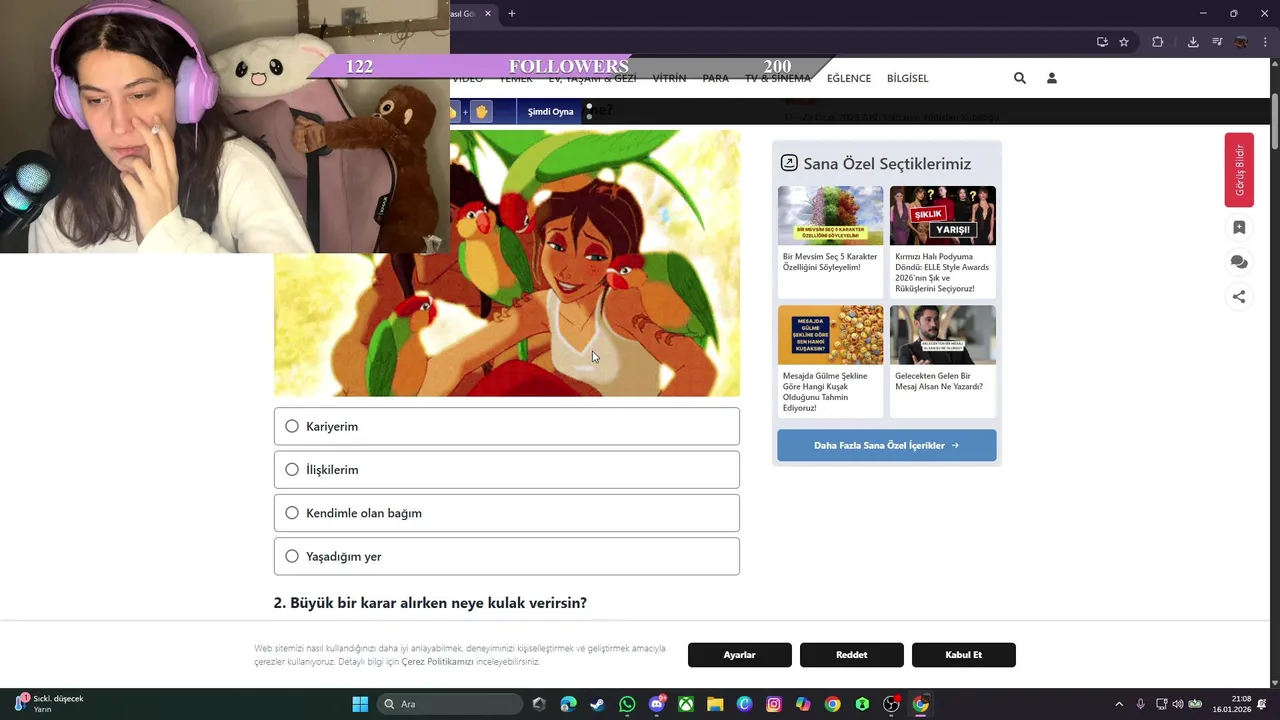The height and width of the screenshot is (720, 1280).
Task: Open Discord from taskbar
Action: coord(657,704)
